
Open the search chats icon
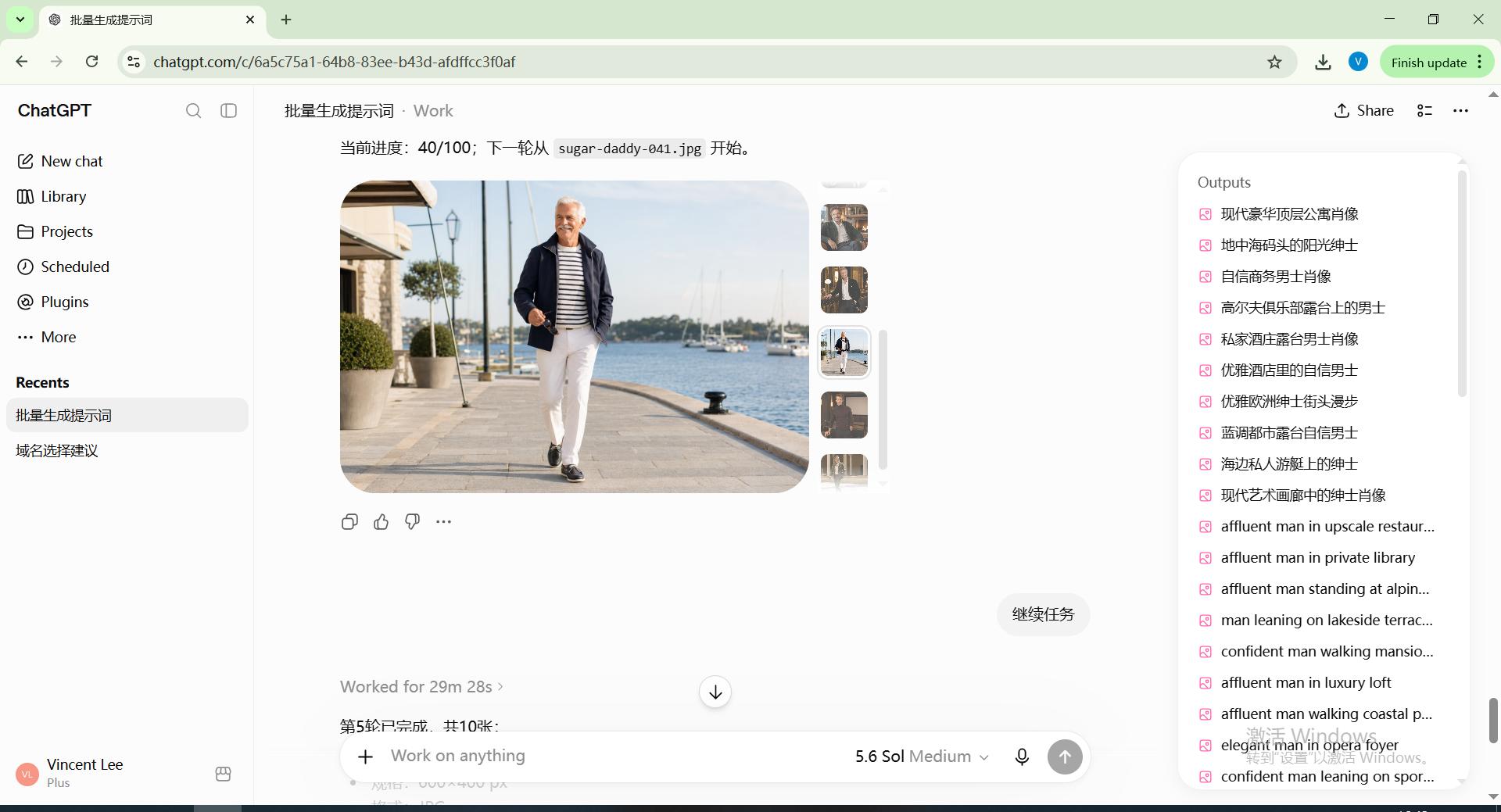pyautogui.click(x=193, y=111)
